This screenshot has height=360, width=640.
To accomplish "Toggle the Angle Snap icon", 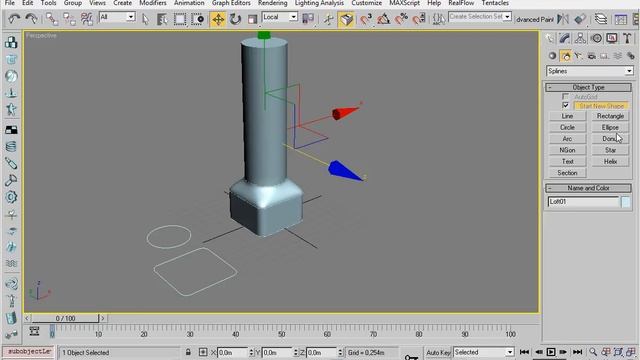I will [383, 19].
